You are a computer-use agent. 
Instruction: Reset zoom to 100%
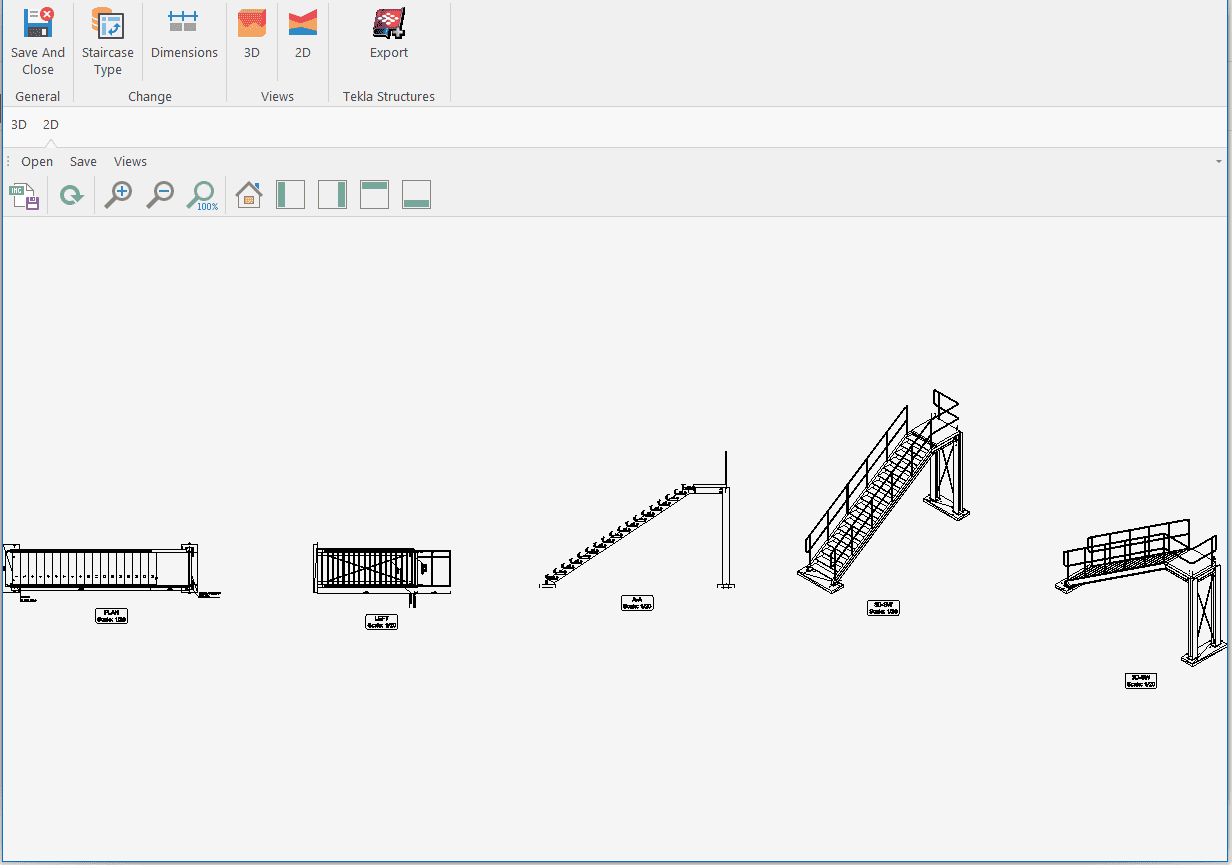pyautogui.click(x=203, y=195)
